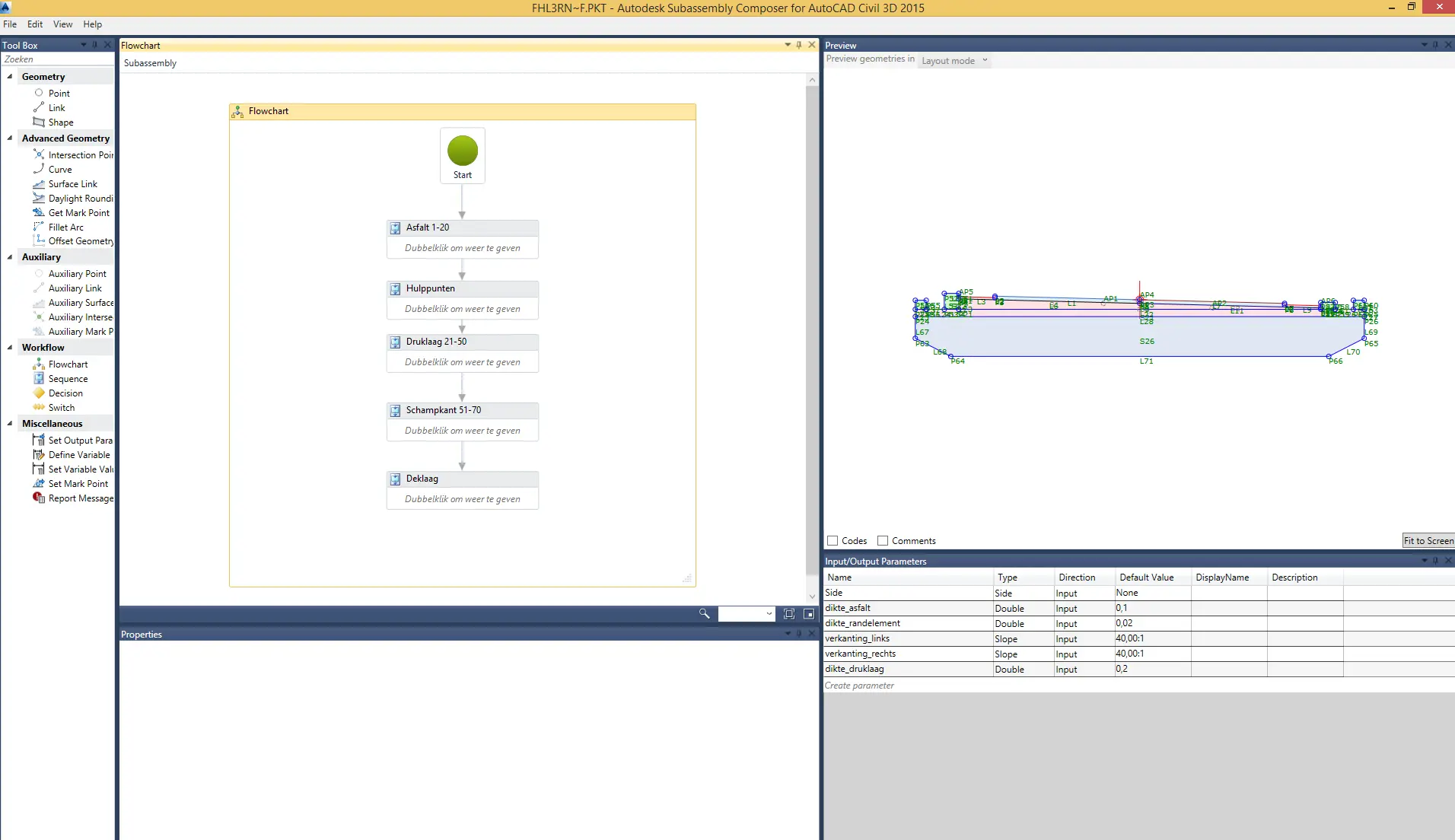Pin the Preview panel with pushpin icon

1435,45
